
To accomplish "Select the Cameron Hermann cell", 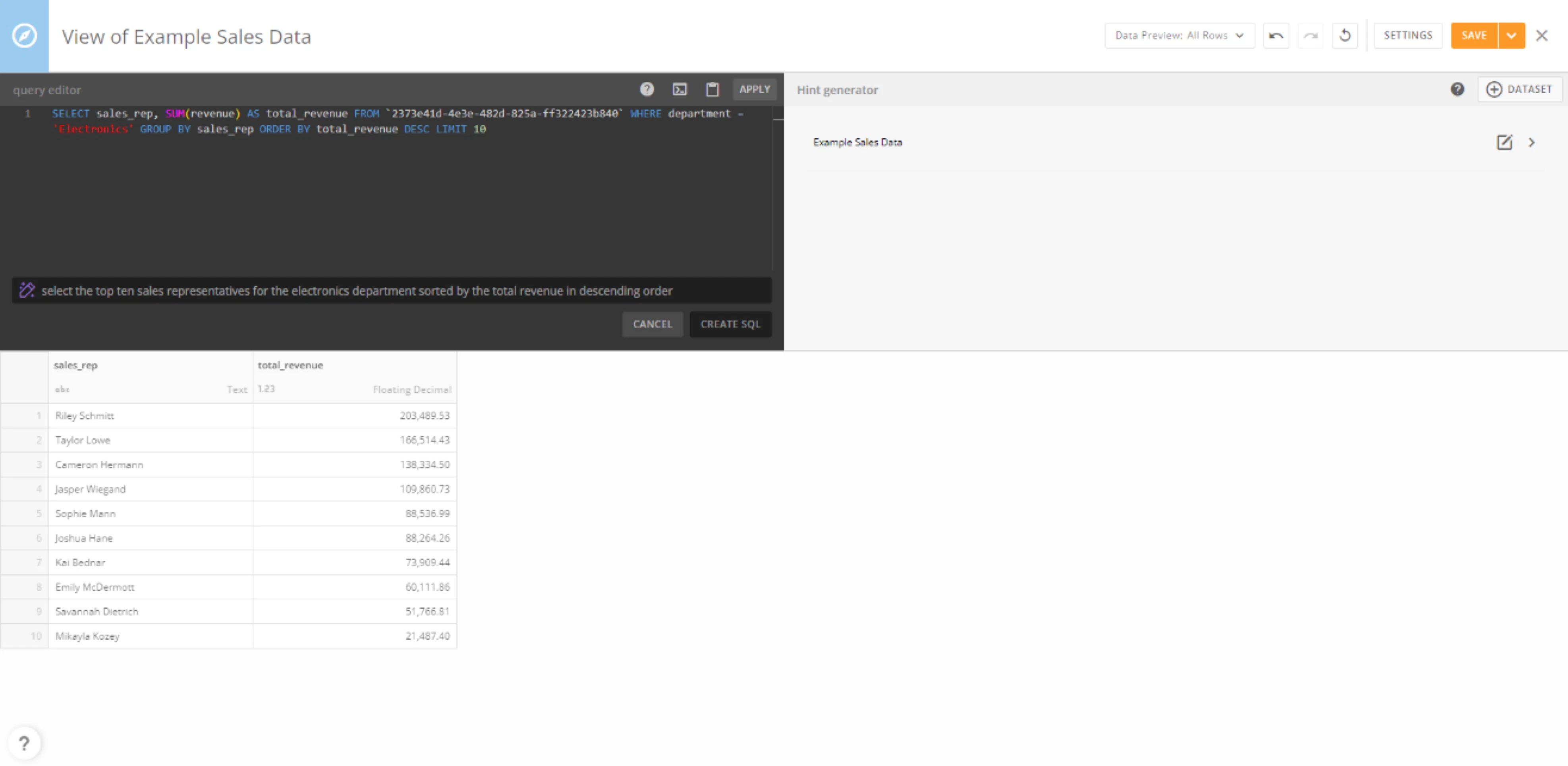I will [151, 464].
